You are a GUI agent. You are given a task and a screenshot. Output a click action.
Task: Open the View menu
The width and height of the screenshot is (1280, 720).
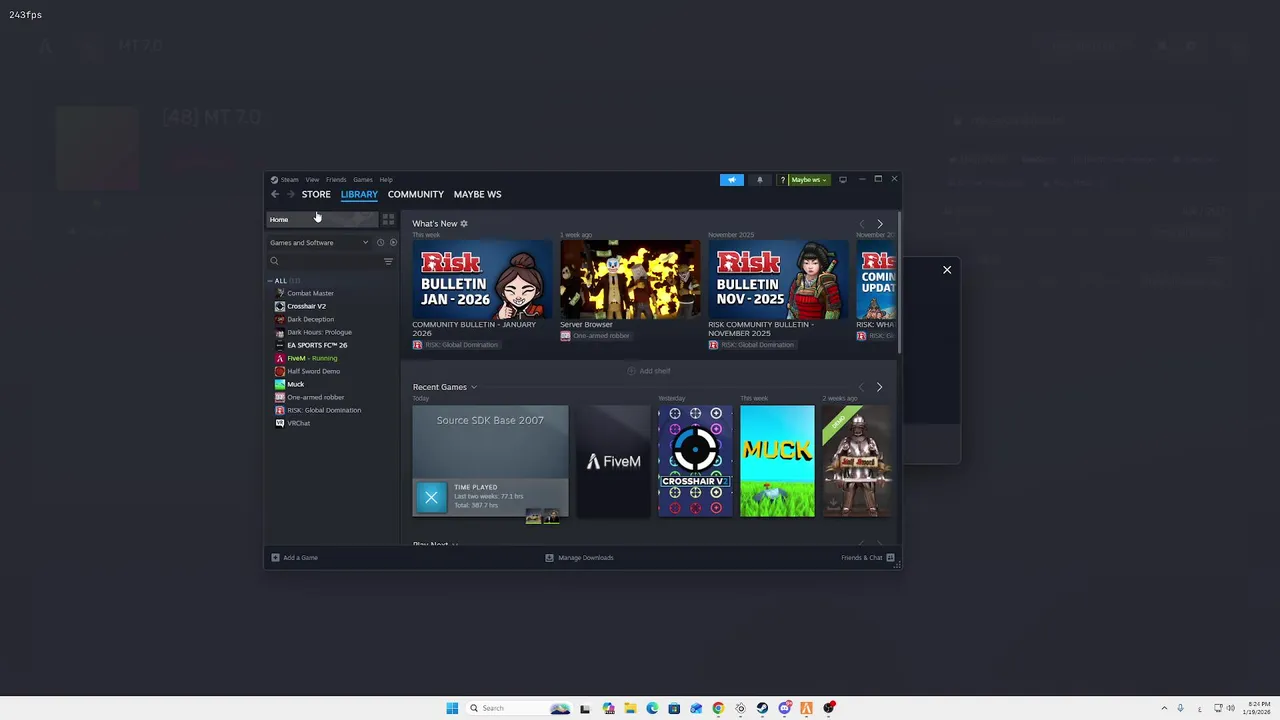coord(312,180)
